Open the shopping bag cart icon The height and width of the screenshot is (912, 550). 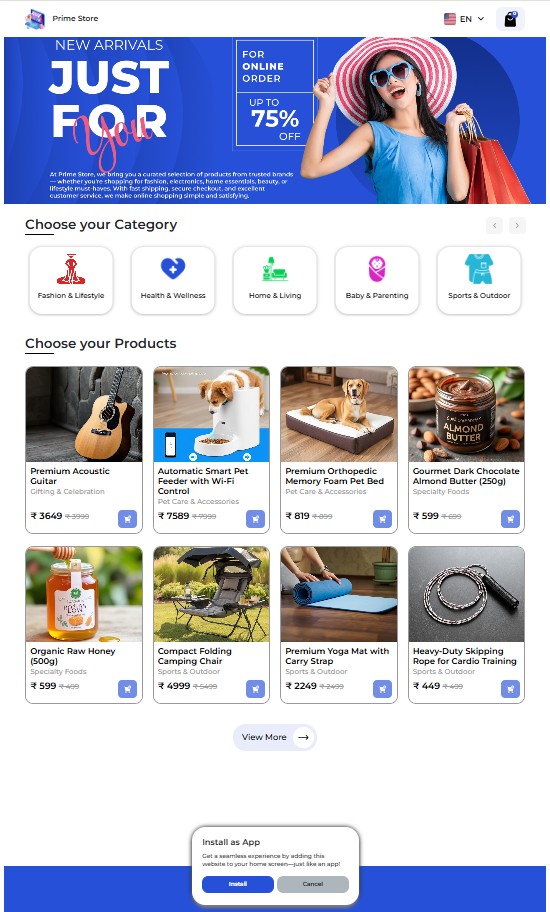[510, 19]
